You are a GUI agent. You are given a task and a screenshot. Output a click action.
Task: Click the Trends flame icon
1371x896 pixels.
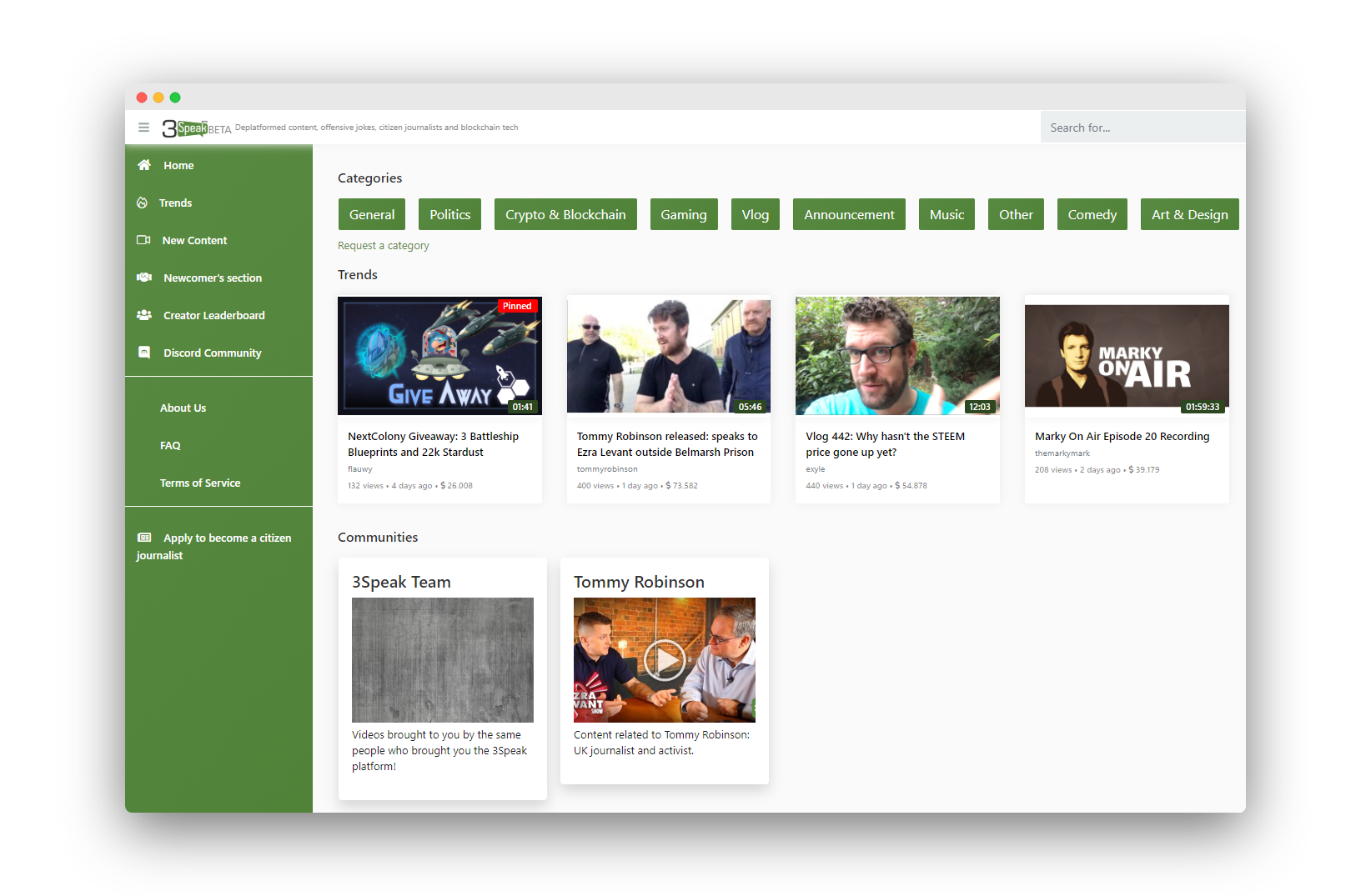click(x=142, y=203)
